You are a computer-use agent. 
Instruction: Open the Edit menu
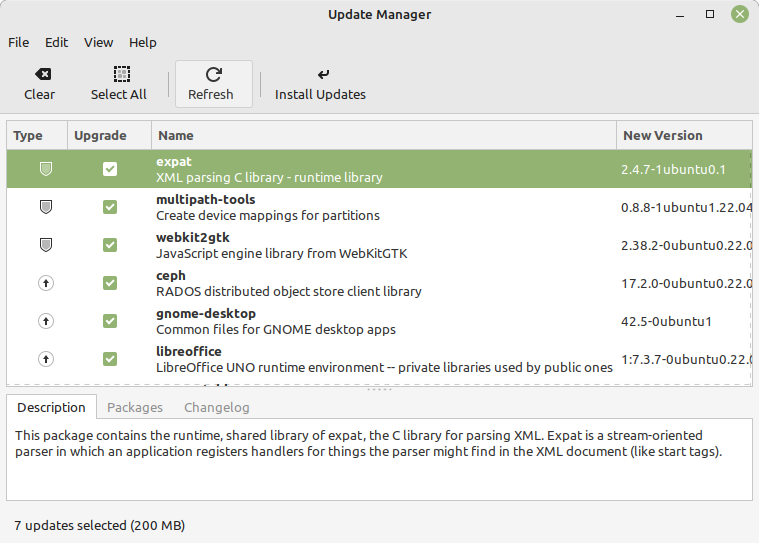point(57,43)
